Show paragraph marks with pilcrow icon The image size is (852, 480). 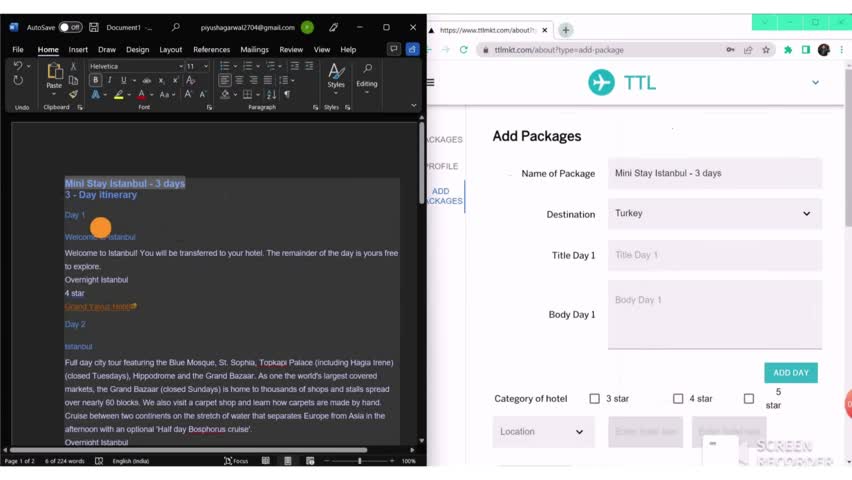(x=287, y=95)
